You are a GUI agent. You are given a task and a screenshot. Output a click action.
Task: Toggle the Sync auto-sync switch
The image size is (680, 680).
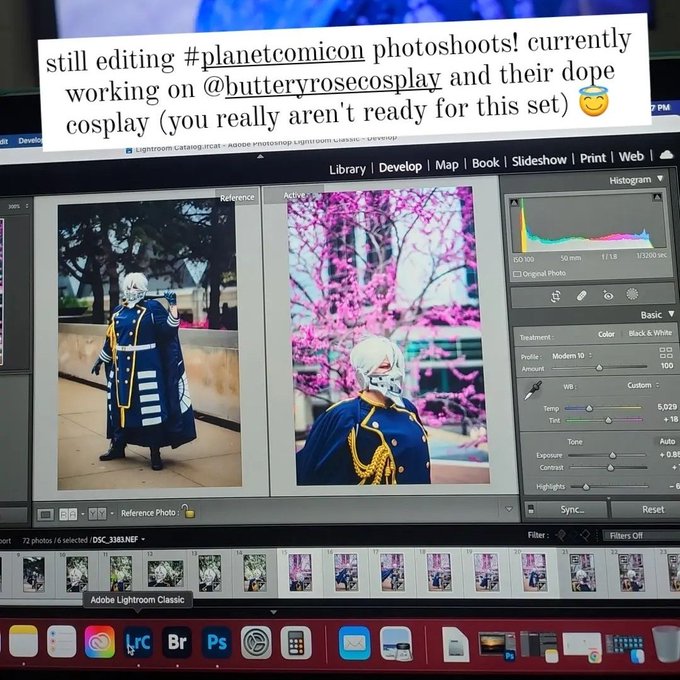(530, 510)
